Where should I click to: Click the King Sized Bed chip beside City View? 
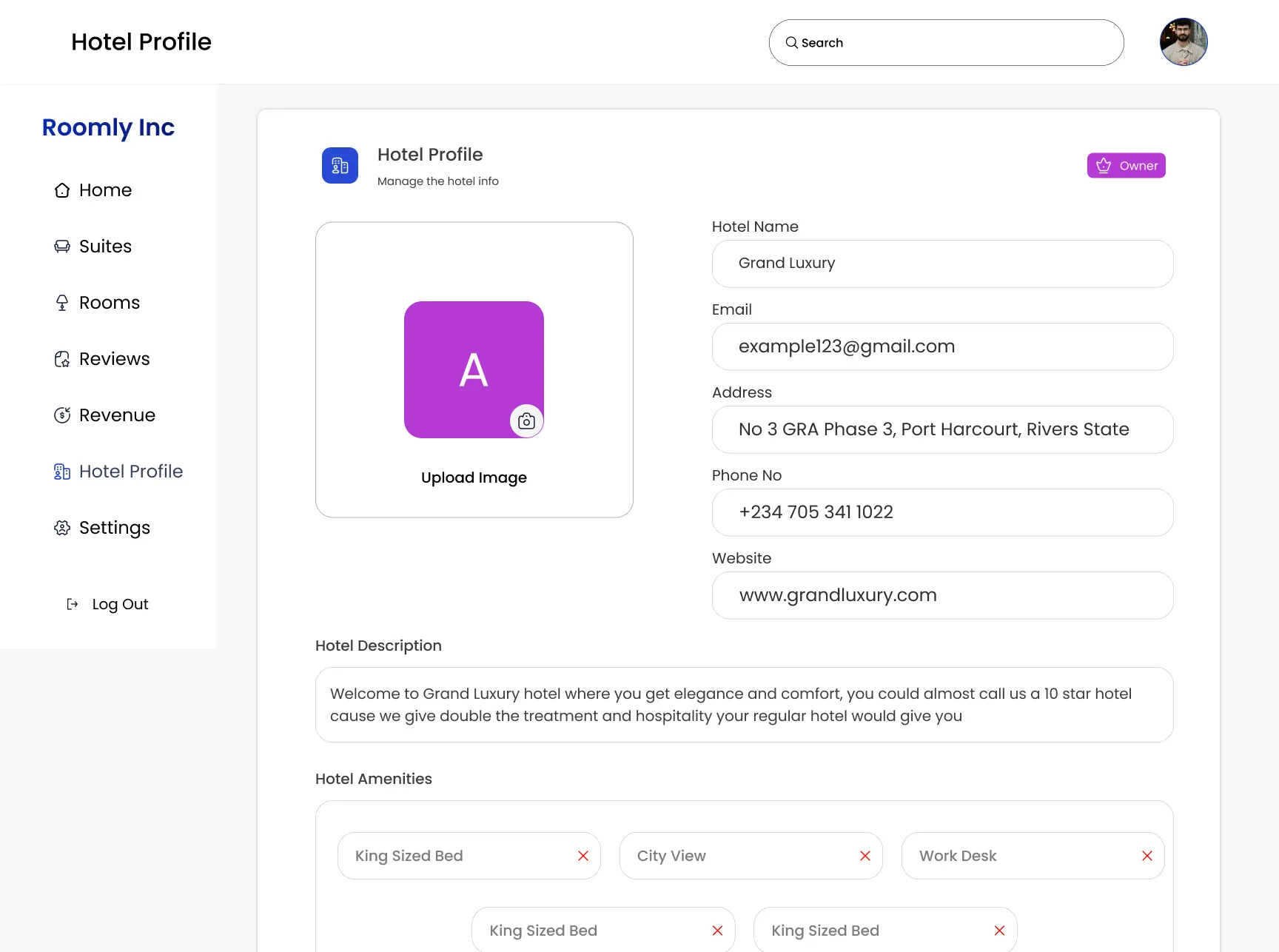tap(469, 856)
